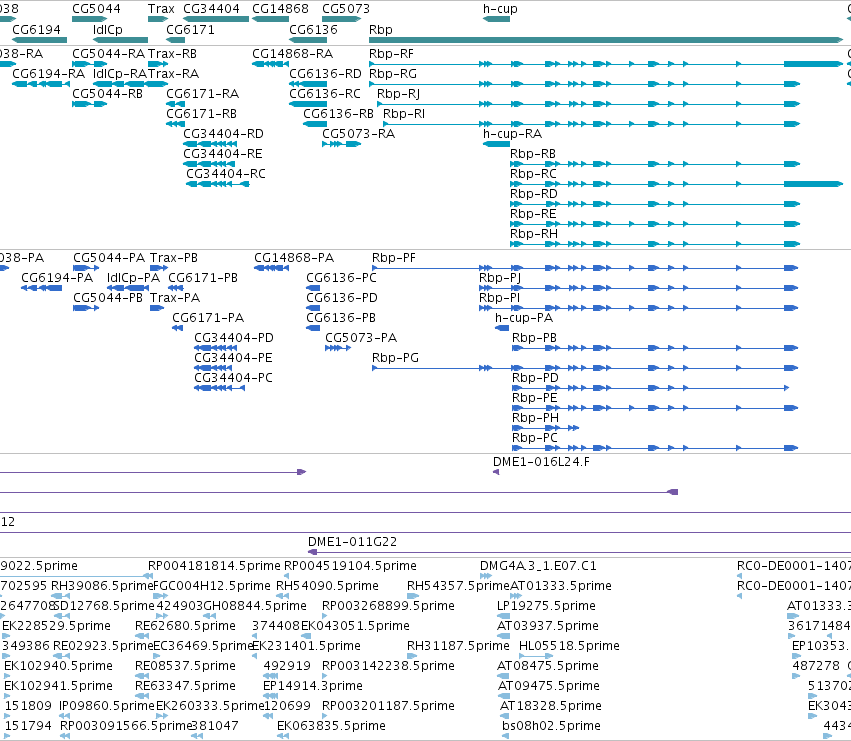Select the 'IdlCp' gene label
851x741 pixels.
coord(107,30)
